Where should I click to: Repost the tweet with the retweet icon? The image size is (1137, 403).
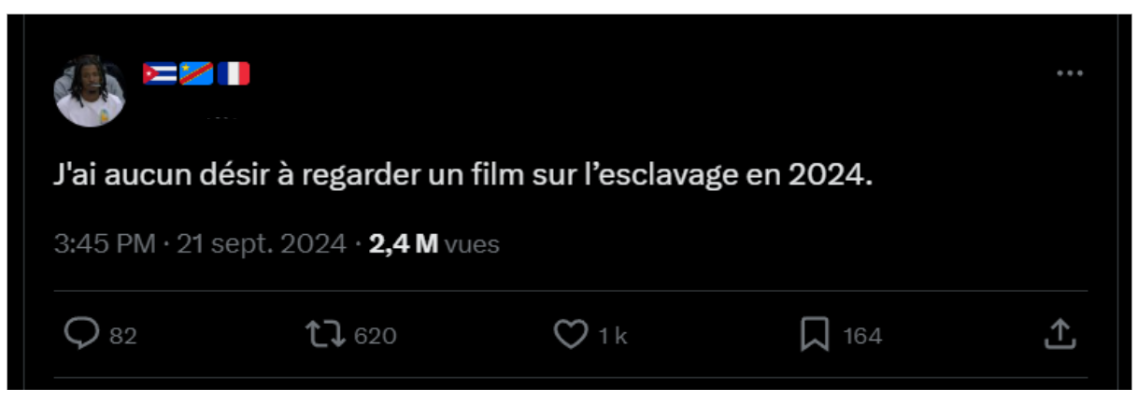(x=325, y=335)
